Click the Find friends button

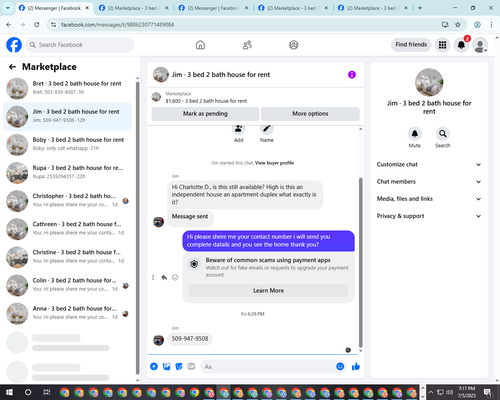pos(411,45)
